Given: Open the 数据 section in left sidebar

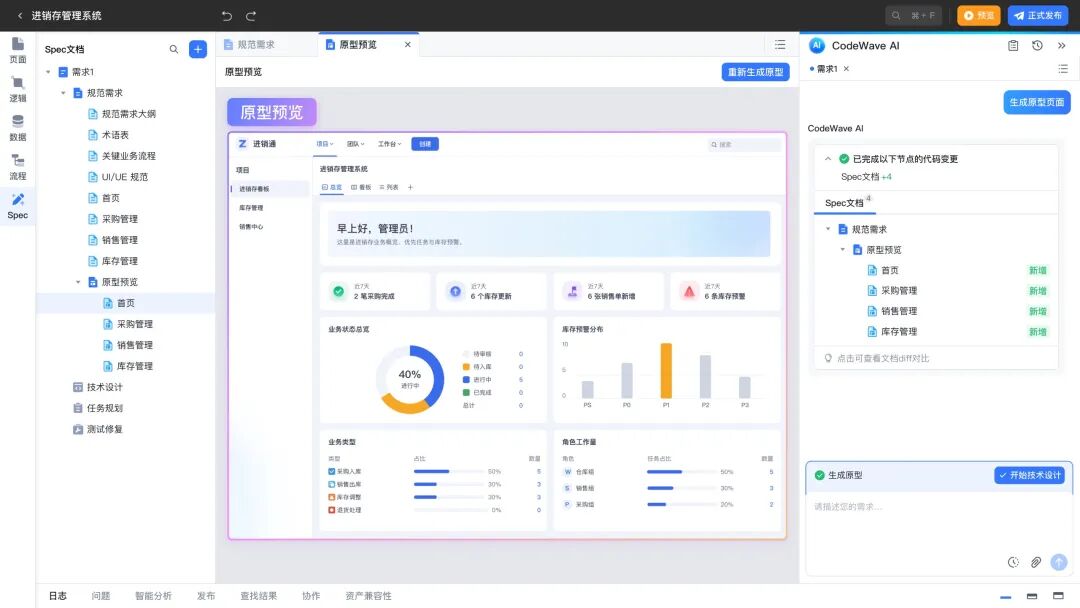Looking at the screenshot, I should 17,128.
